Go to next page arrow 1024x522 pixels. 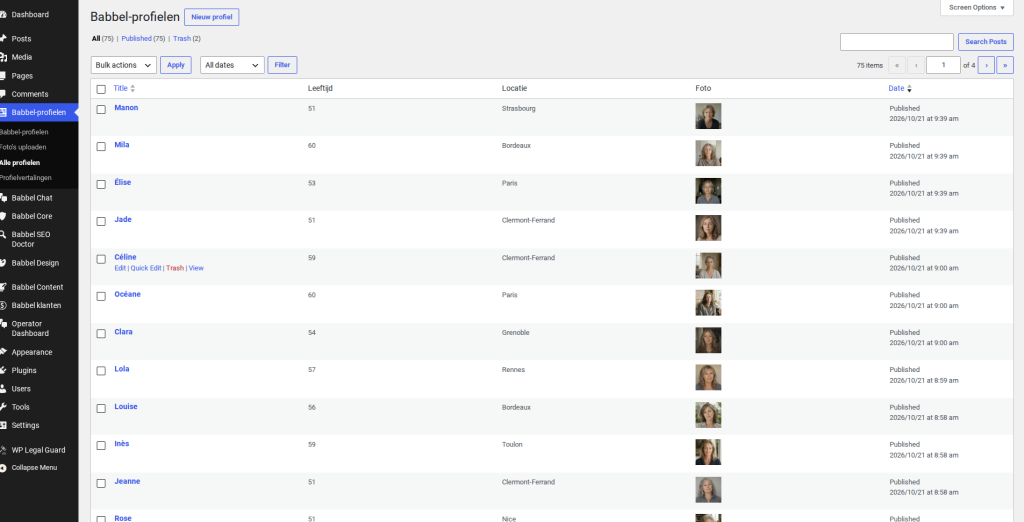click(x=986, y=65)
